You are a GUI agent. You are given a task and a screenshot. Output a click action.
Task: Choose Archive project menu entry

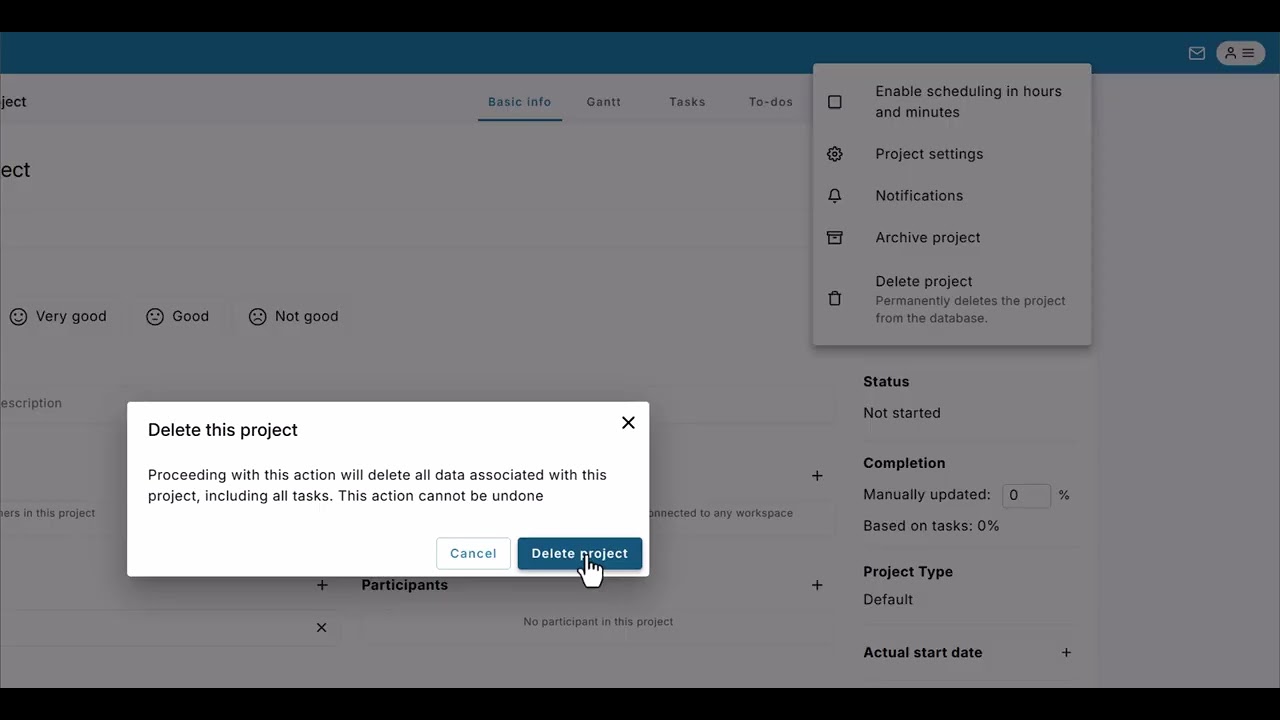click(952, 238)
